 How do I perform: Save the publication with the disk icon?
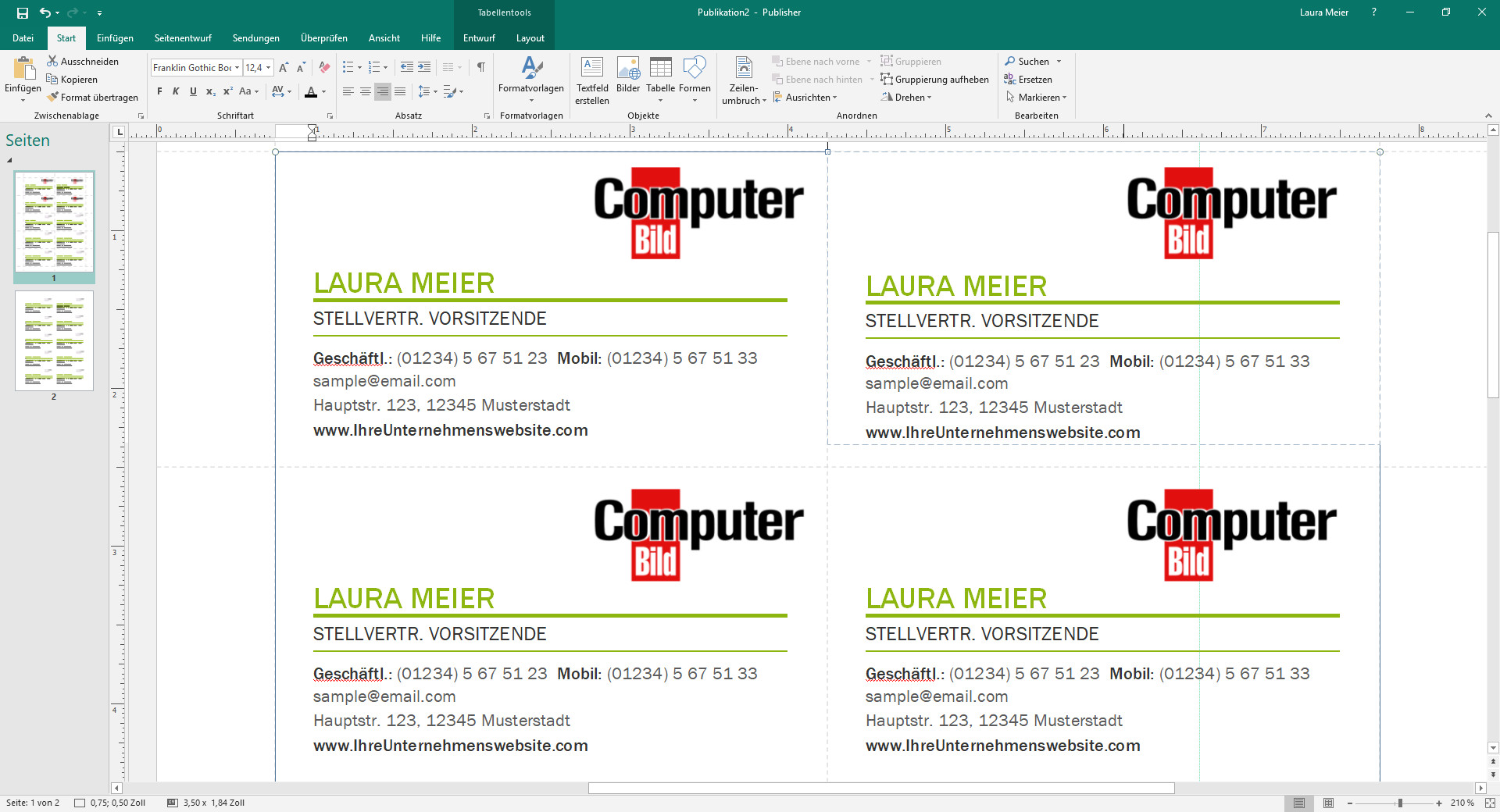point(22,12)
